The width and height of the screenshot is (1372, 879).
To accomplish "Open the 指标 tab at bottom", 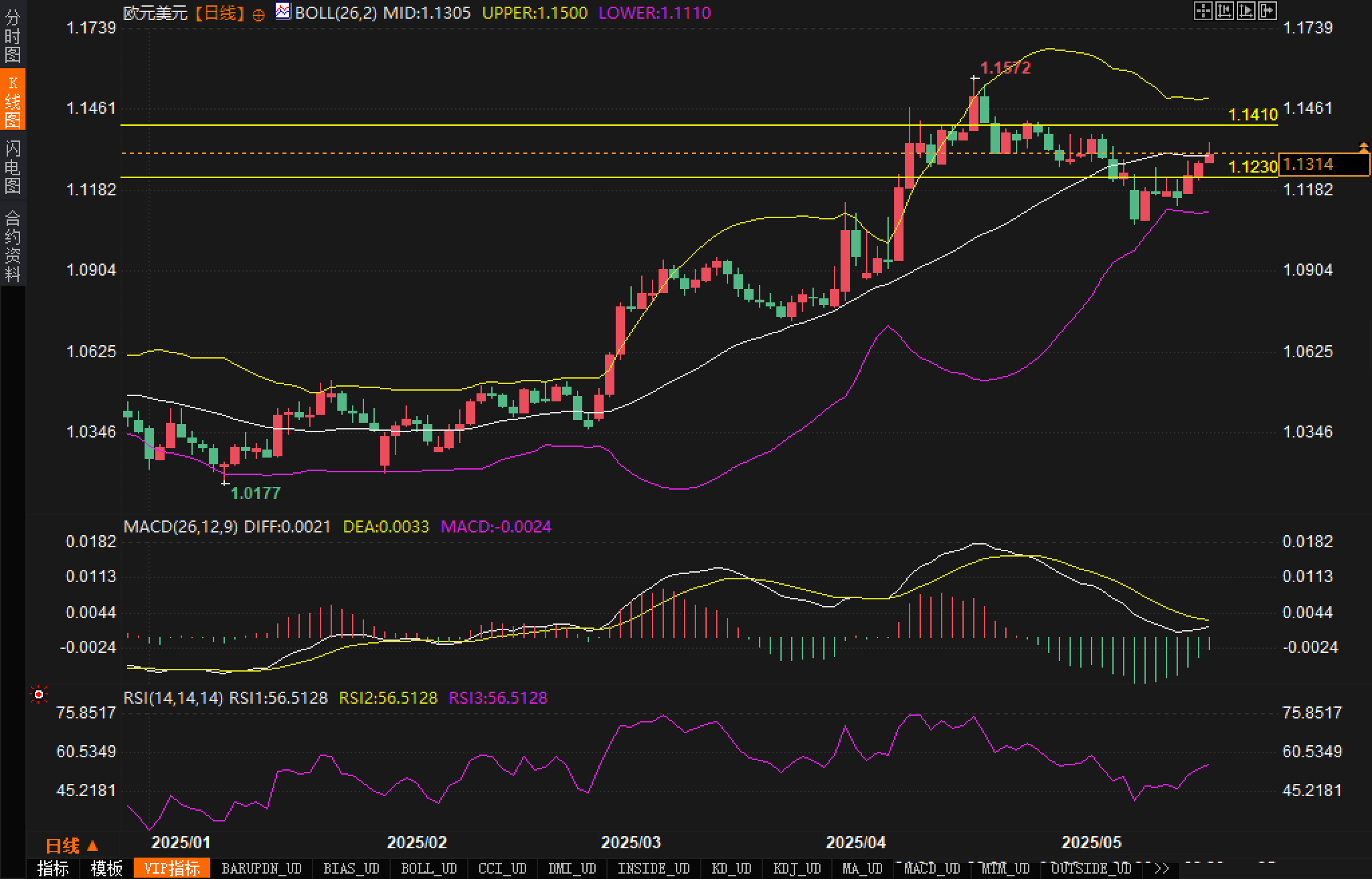I will pos(53,869).
